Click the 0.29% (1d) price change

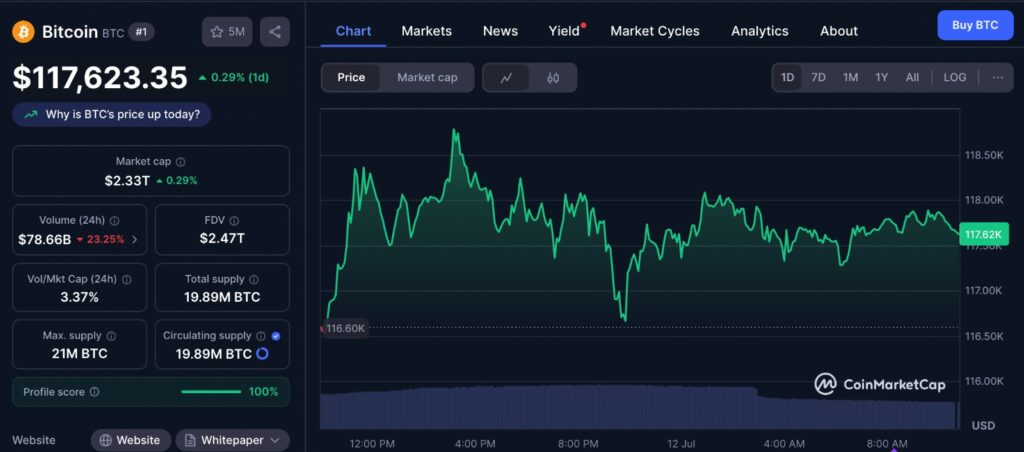tap(234, 78)
